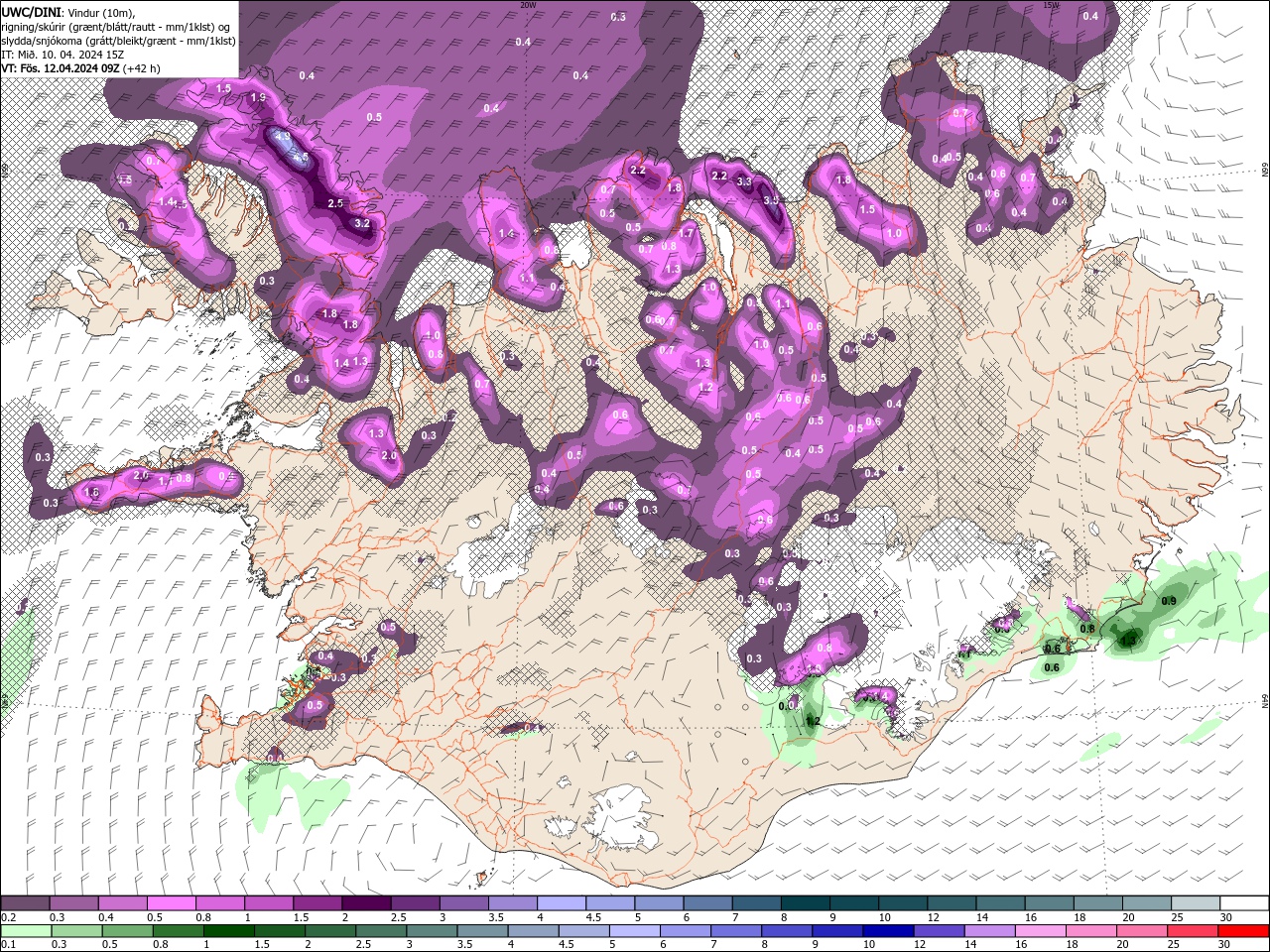Pick the dark teal 9 snow legend swatch

(x=853, y=903)
